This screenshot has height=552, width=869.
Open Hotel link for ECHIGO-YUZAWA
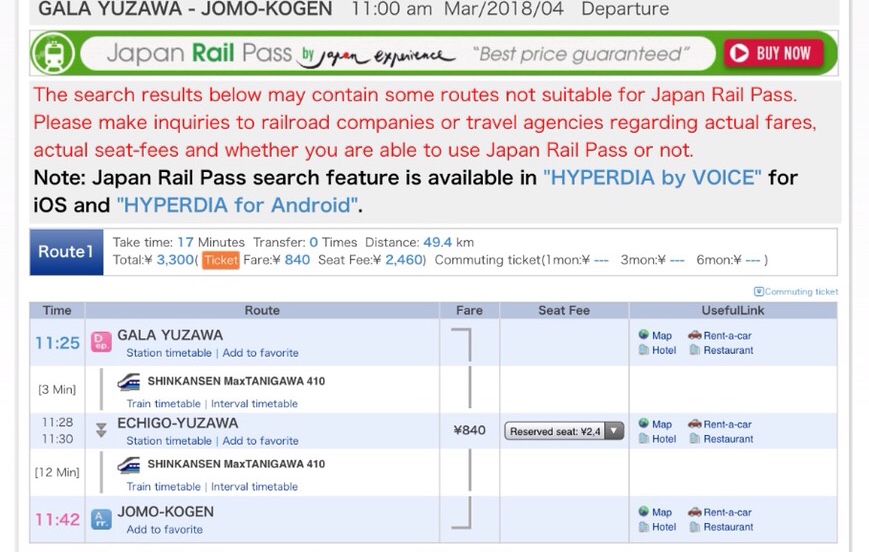(664, 439)
